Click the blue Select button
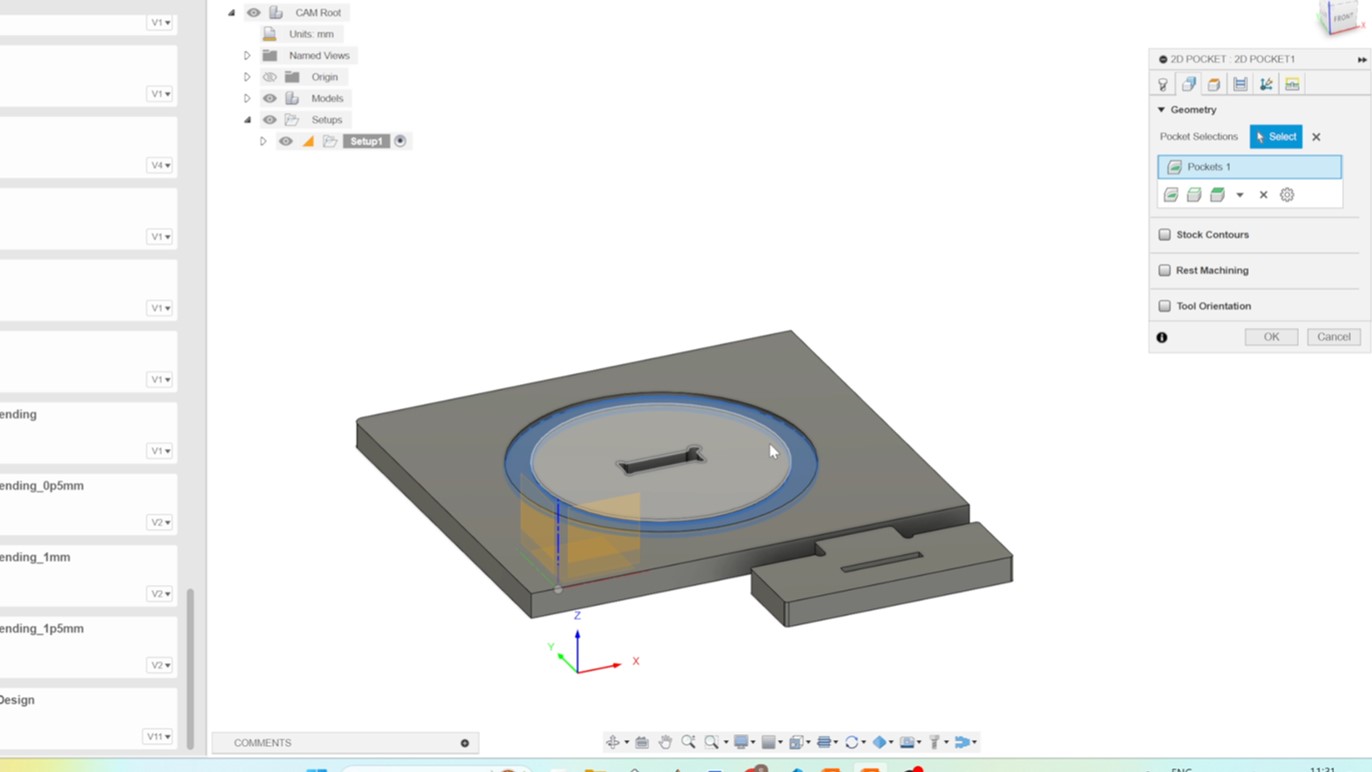1372x772 pixels. (1276, 137)
